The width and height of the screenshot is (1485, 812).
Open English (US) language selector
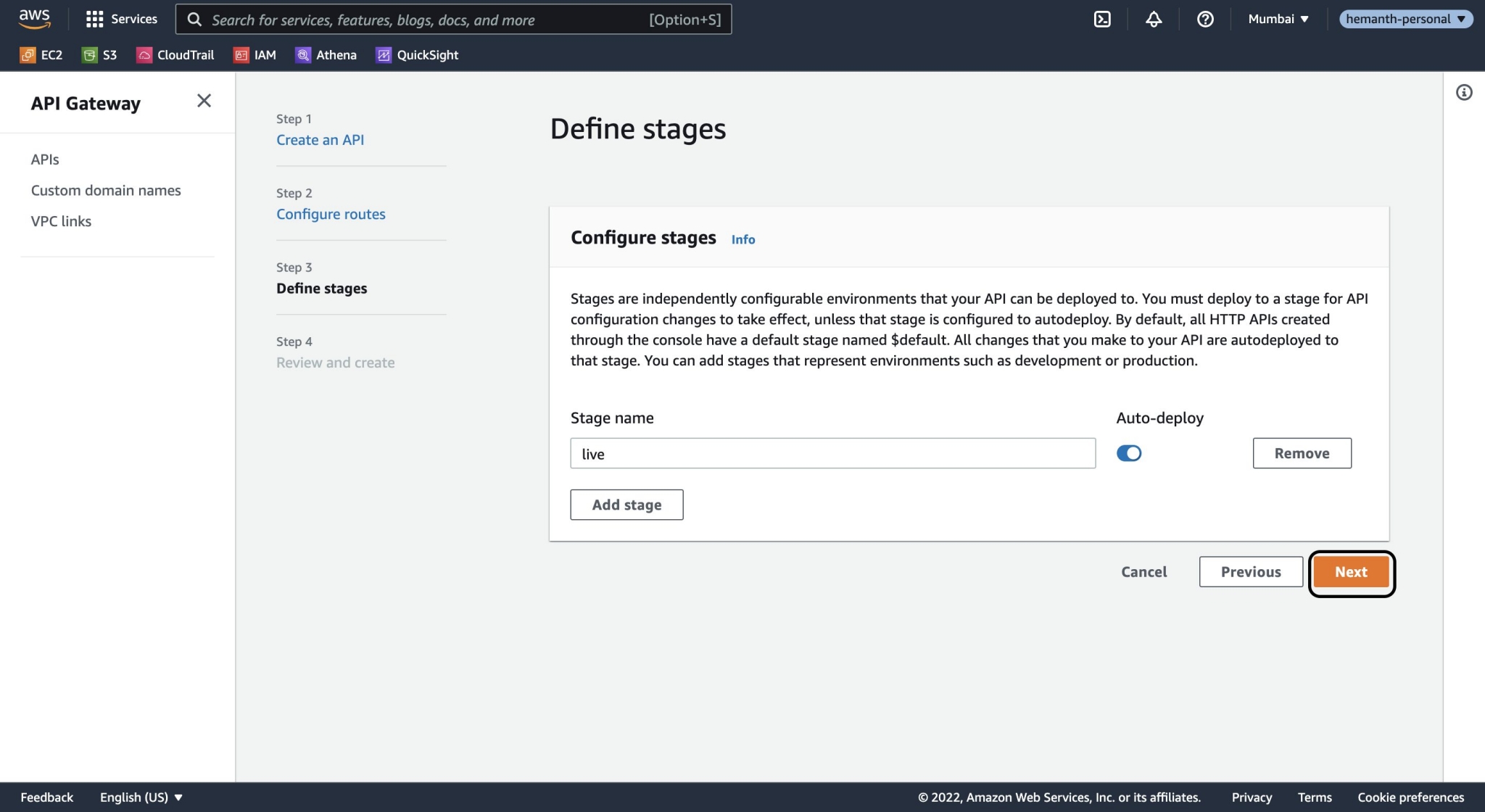coord(141,797)
